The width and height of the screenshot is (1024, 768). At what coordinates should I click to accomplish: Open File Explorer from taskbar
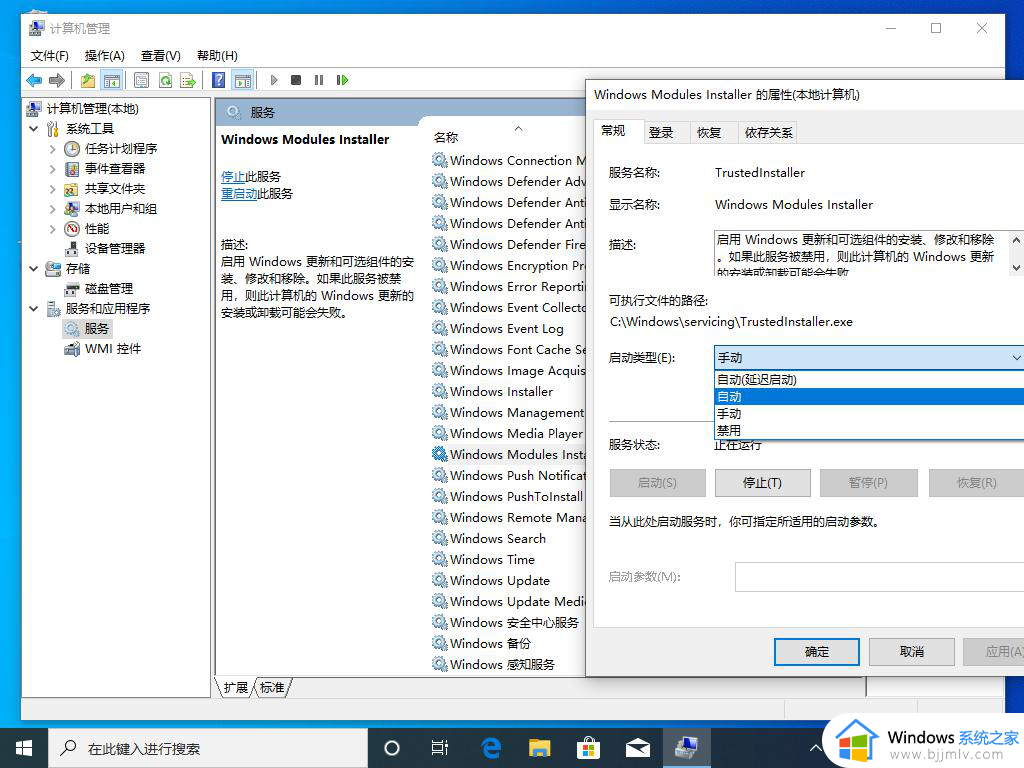pyautogui.click(x=539, y=748)
